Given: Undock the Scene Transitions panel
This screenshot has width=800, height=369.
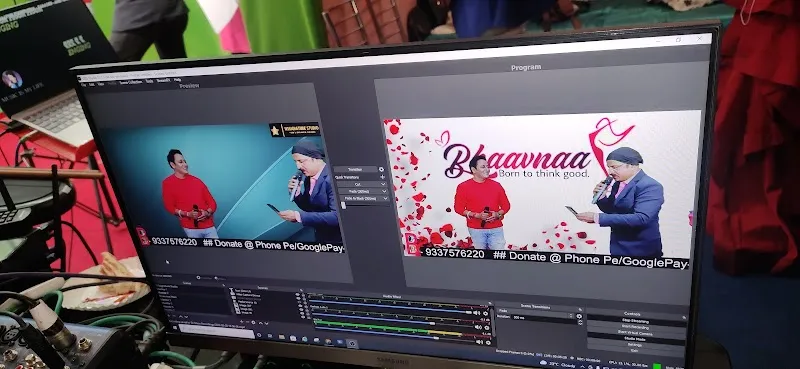Looking at the screenshot, I should (x=580, y=310).
